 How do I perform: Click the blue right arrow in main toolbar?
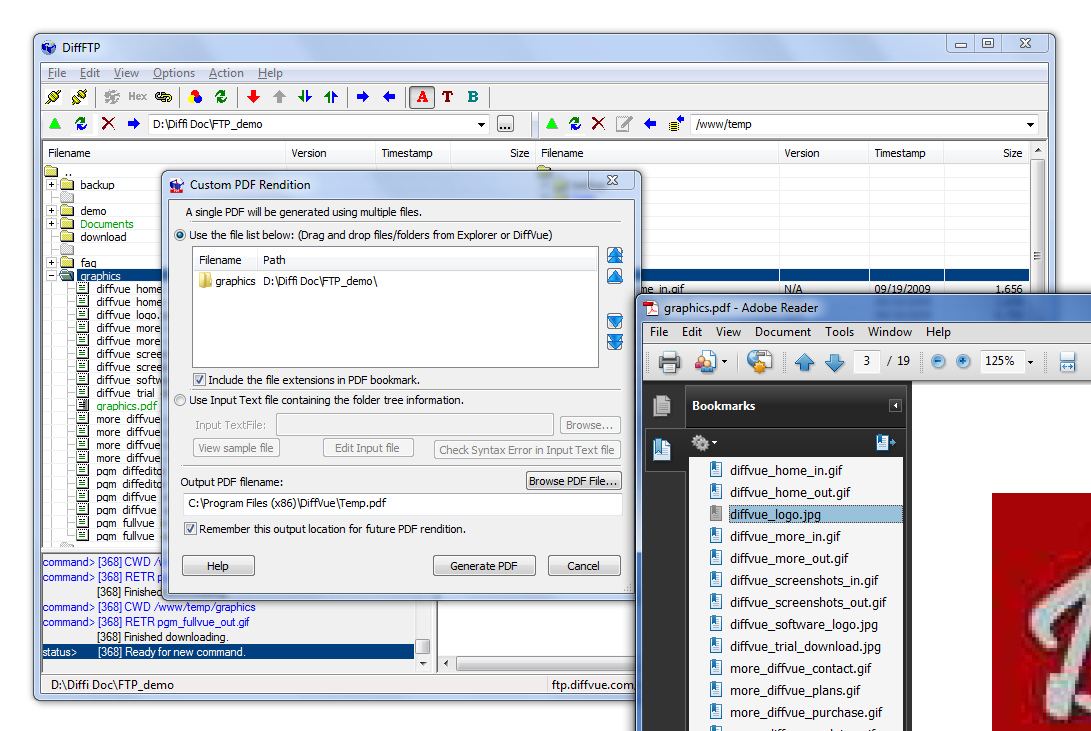tap(363, 97)
